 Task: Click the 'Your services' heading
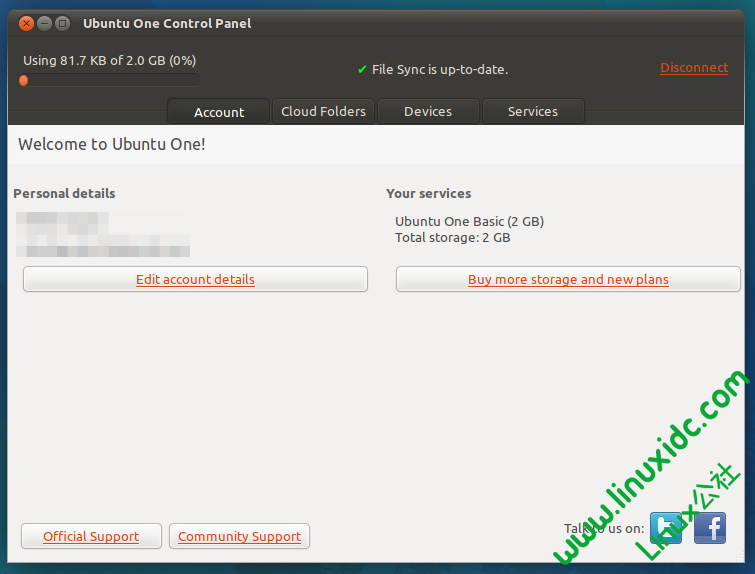(429, 193)
